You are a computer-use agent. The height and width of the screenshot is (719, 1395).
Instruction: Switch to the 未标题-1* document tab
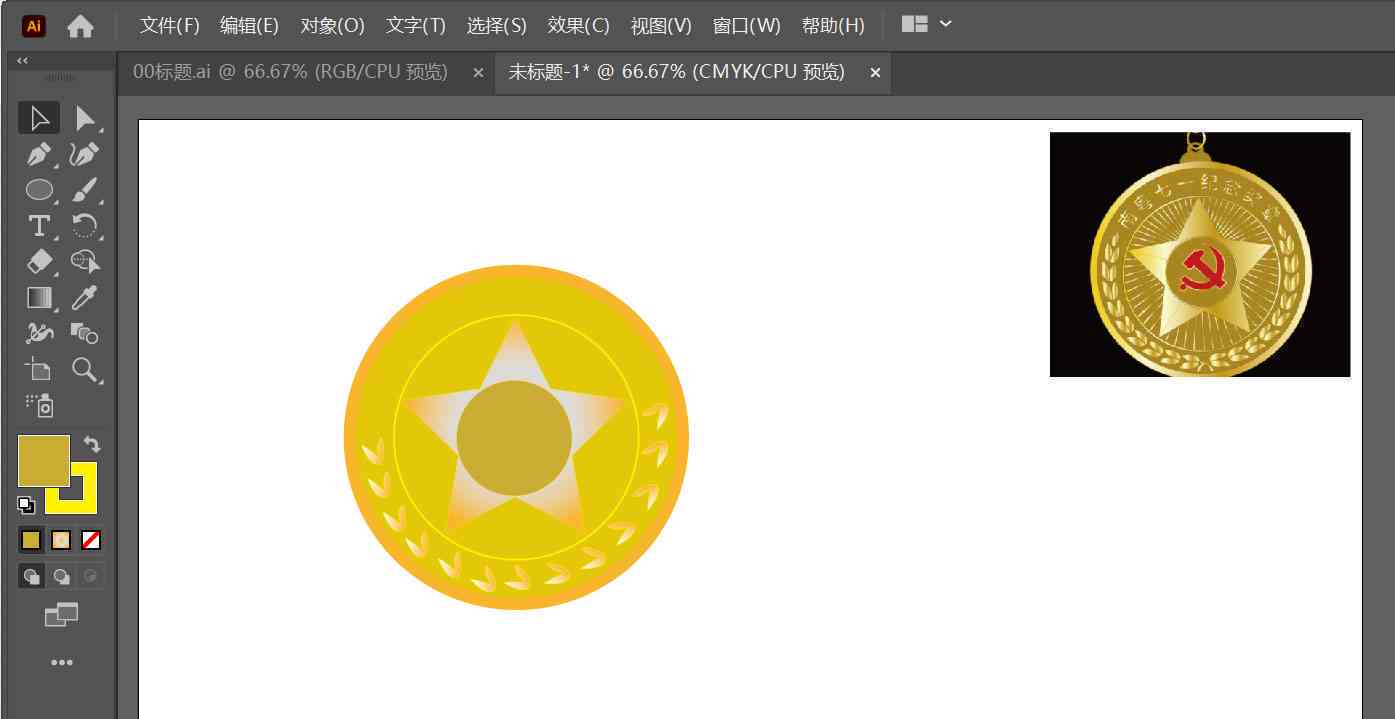(x=676, y=72)
